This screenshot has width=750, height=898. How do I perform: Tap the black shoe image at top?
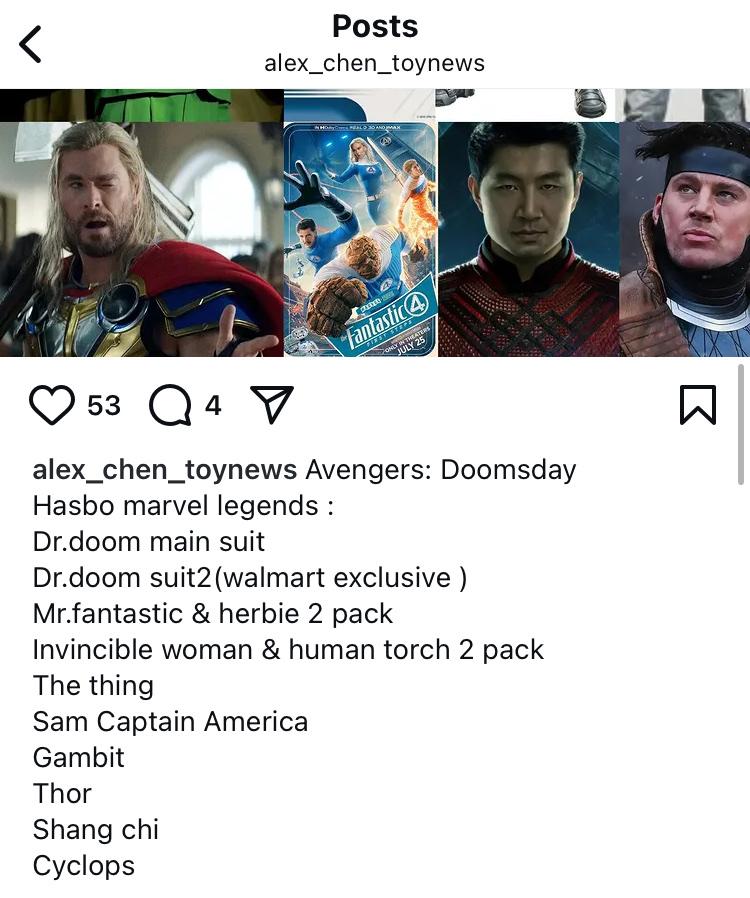590,102
